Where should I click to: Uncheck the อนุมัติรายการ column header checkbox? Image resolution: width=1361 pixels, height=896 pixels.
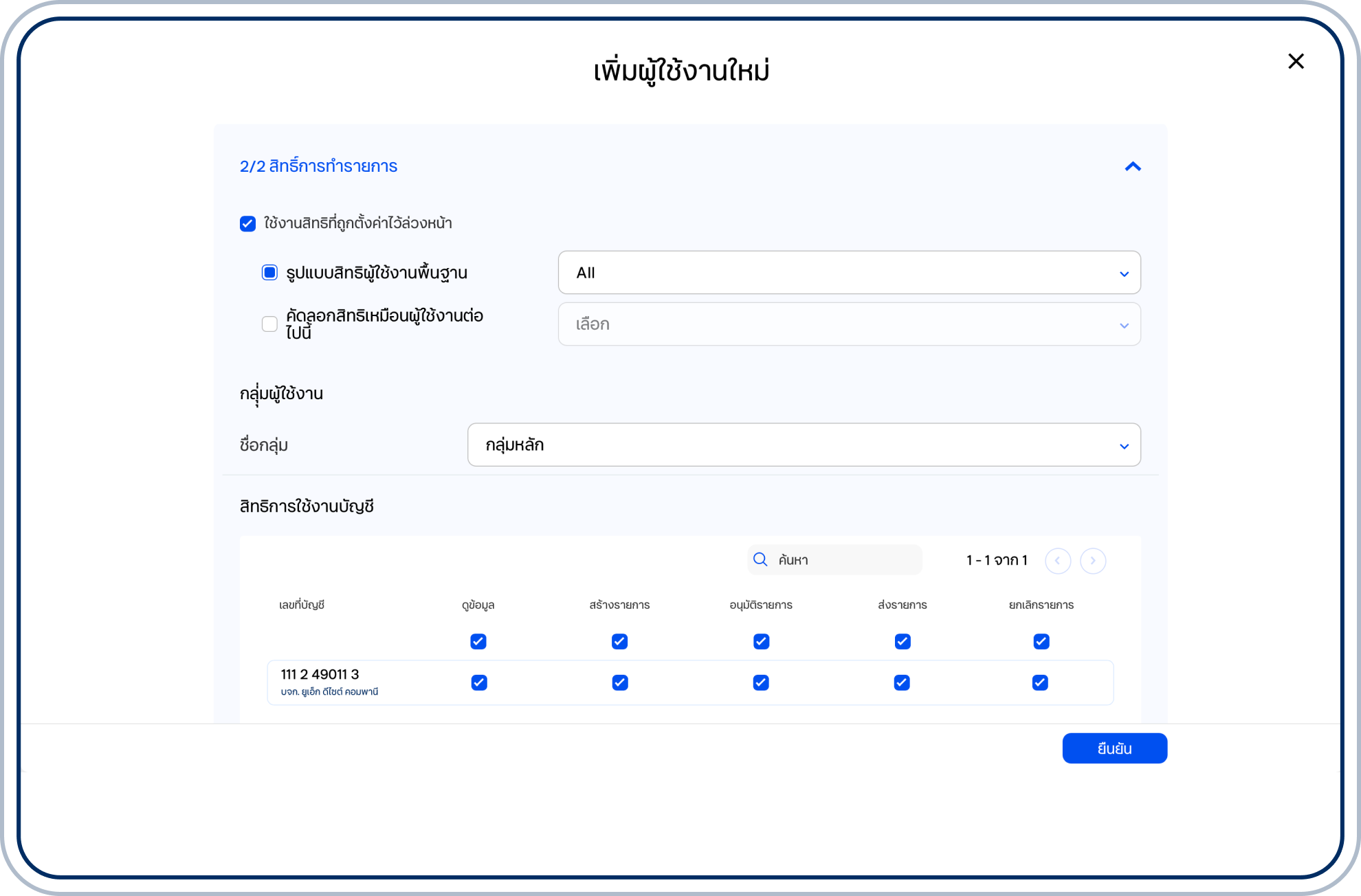coord(761,642)
